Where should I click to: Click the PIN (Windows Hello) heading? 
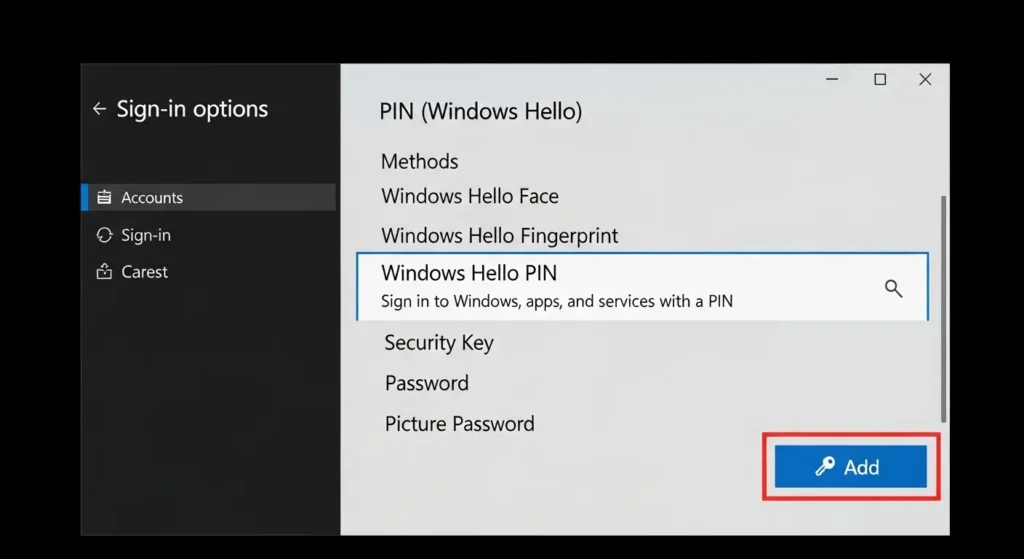click(481, 111)
